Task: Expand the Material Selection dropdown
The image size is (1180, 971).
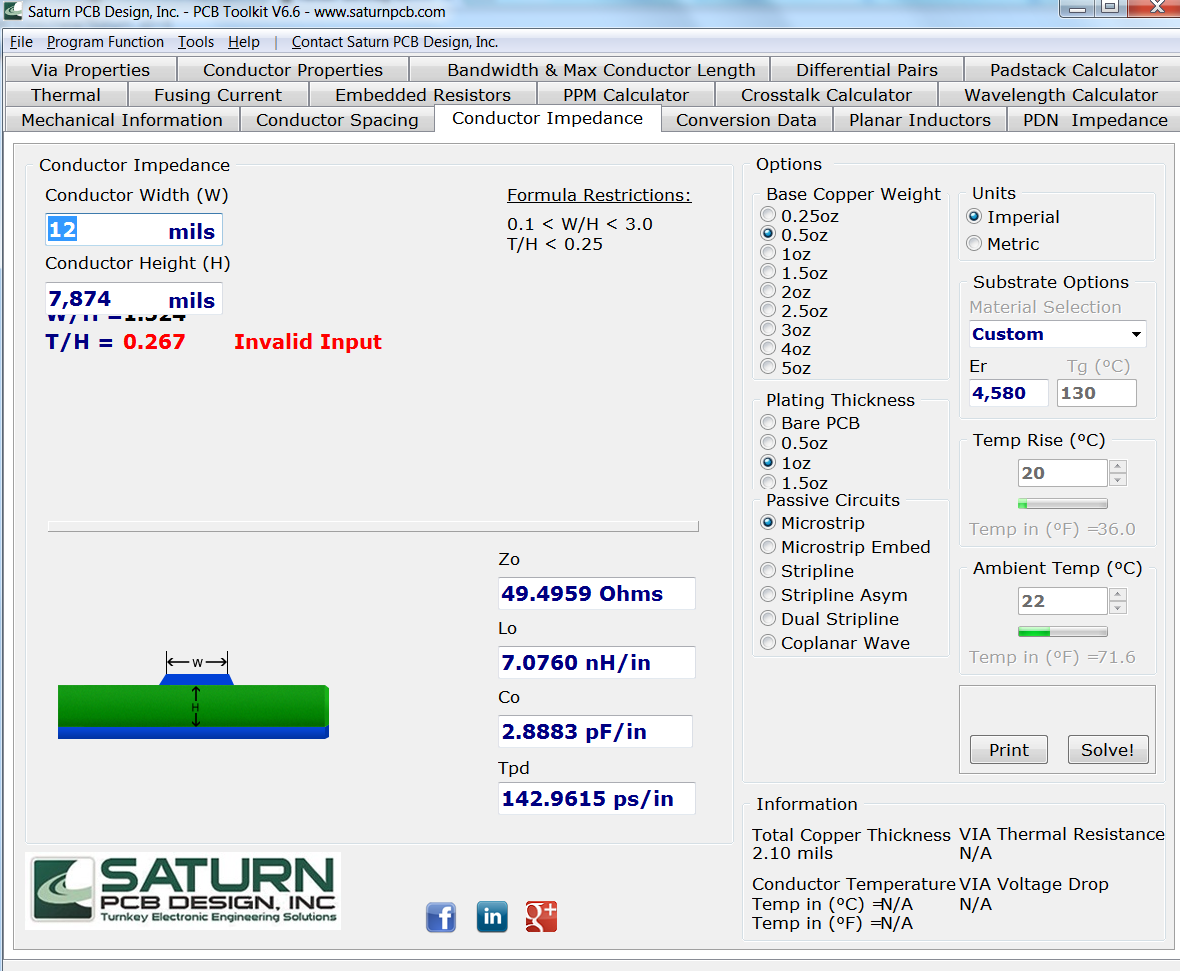Action: (x=1136, y=334)
